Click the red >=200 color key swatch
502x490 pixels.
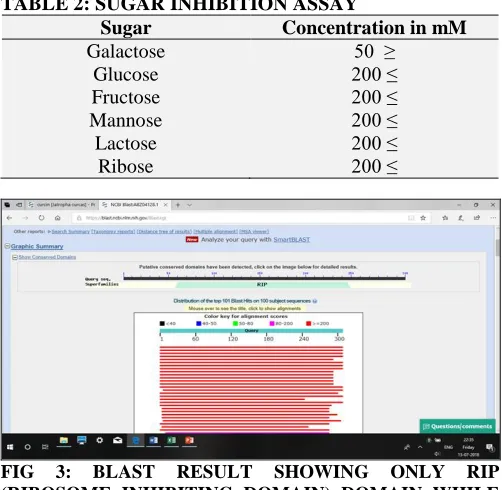coord(309,324)
